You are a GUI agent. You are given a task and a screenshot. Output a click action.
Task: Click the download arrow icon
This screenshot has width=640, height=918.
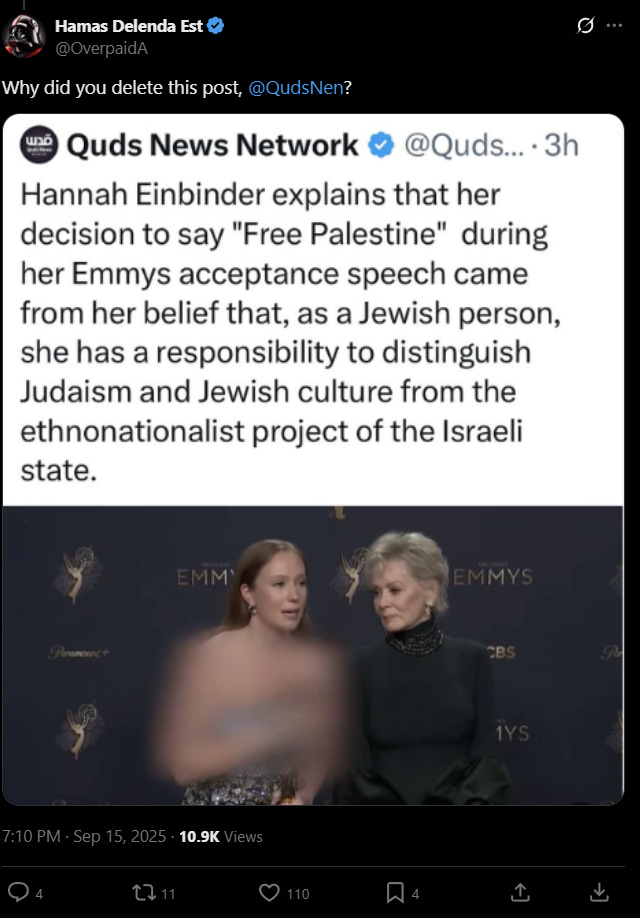599,892
